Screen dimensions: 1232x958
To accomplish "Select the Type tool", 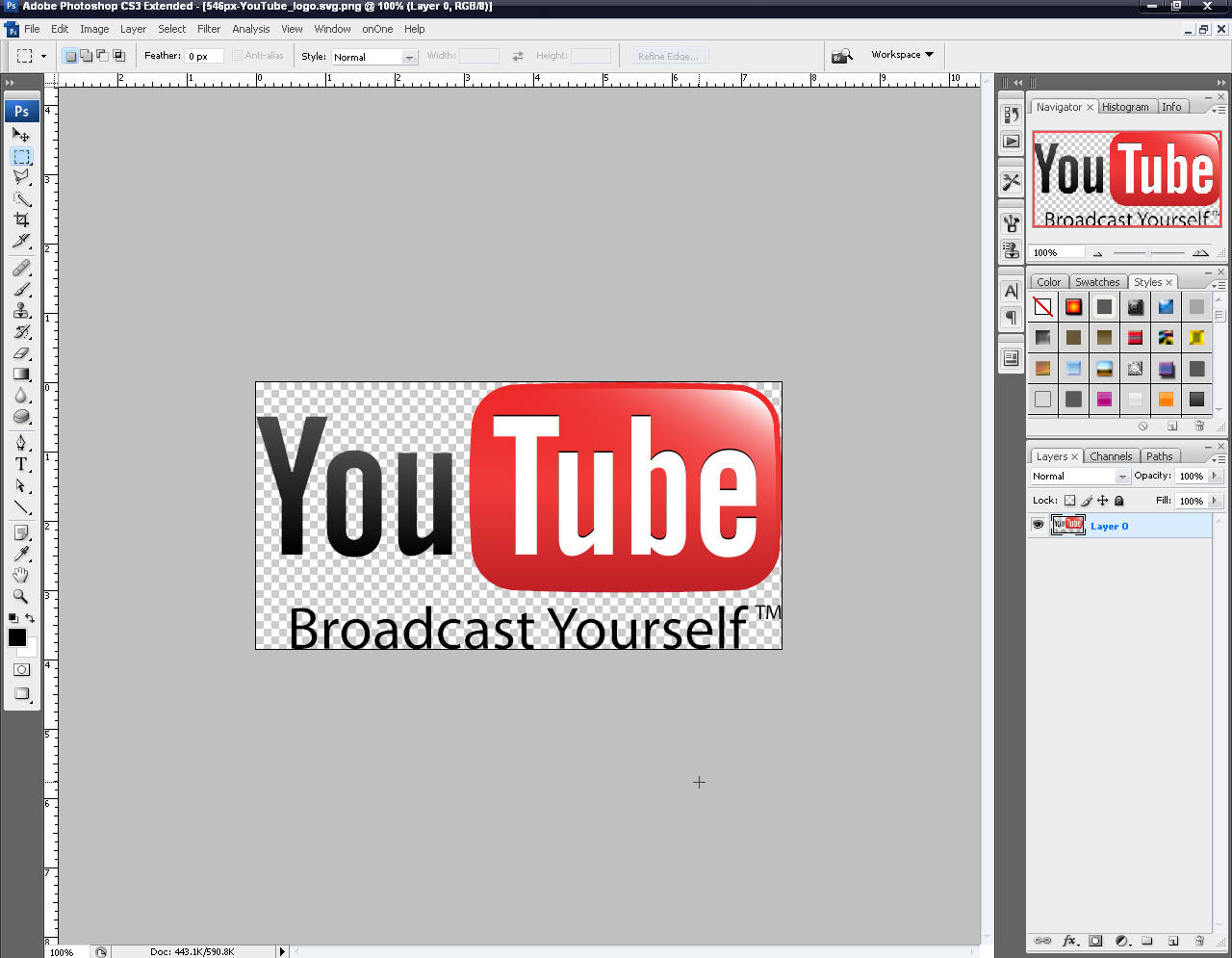I will coord(21,464).
